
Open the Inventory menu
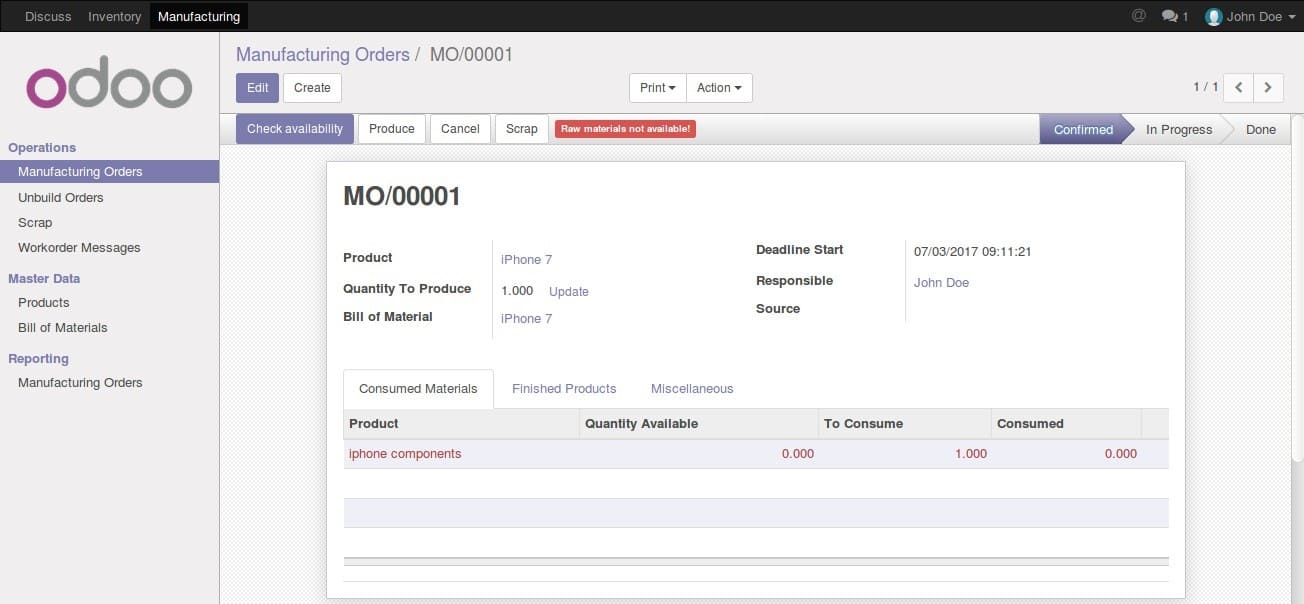(x=115, y=16)
